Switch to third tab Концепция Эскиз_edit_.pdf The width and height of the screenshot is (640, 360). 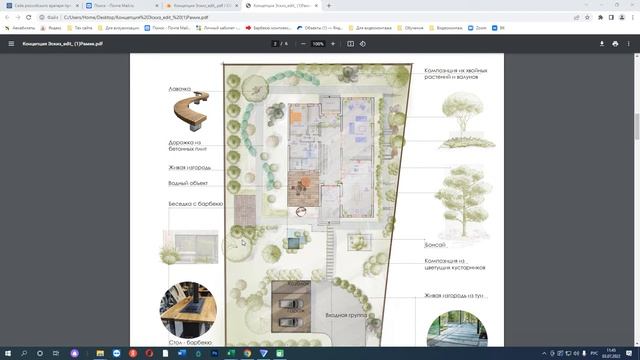click(201, 6)
